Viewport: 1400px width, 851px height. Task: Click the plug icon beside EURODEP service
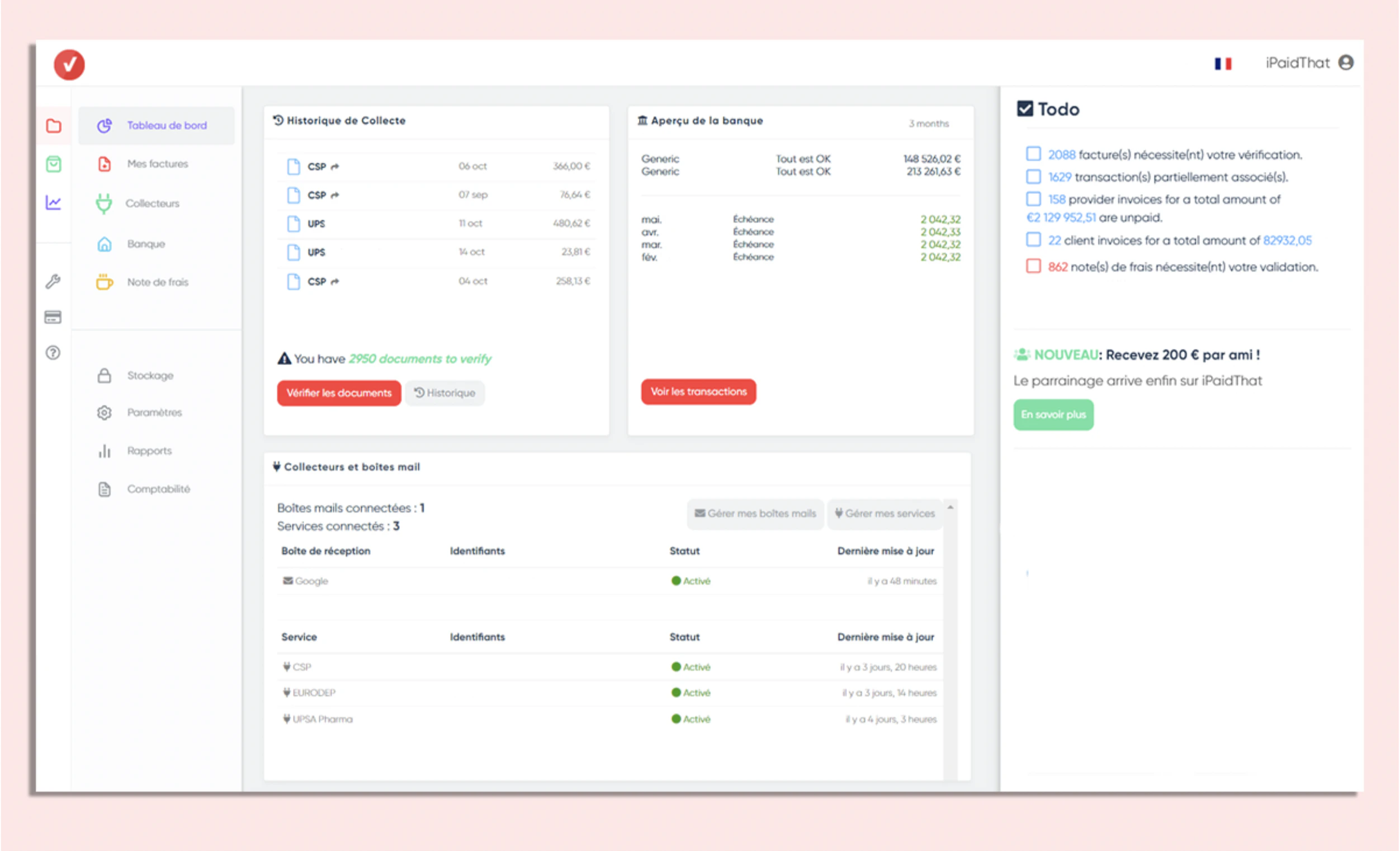287,693
